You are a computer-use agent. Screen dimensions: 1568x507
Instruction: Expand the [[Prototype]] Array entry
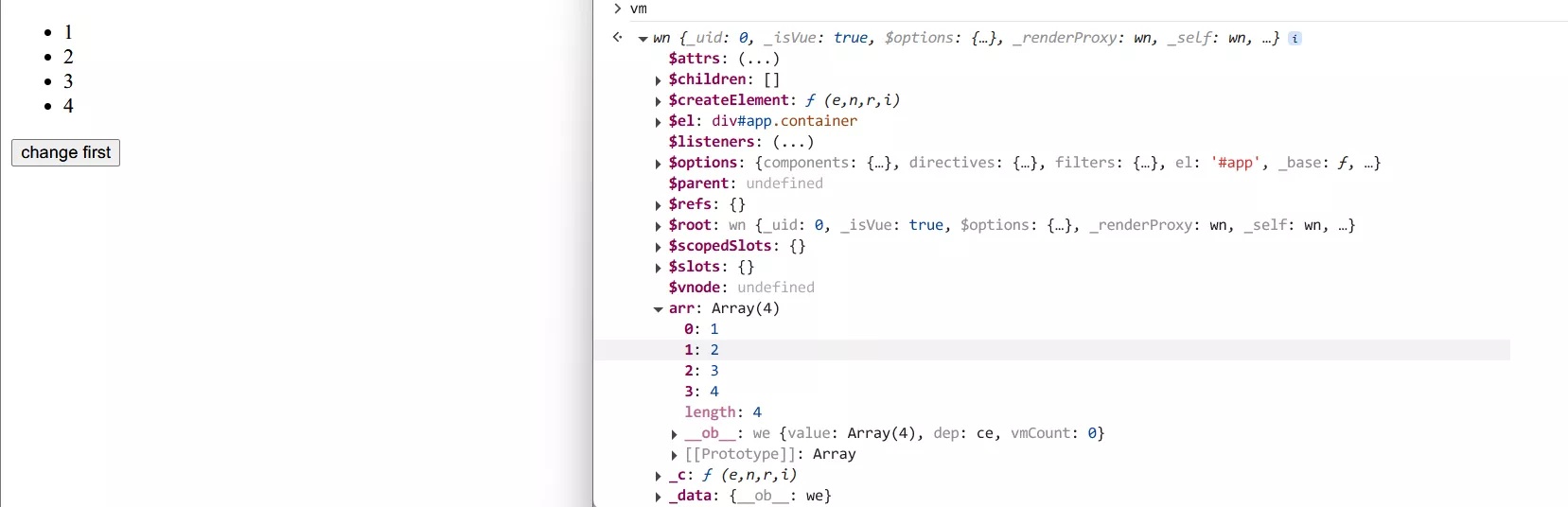point(674,455)
